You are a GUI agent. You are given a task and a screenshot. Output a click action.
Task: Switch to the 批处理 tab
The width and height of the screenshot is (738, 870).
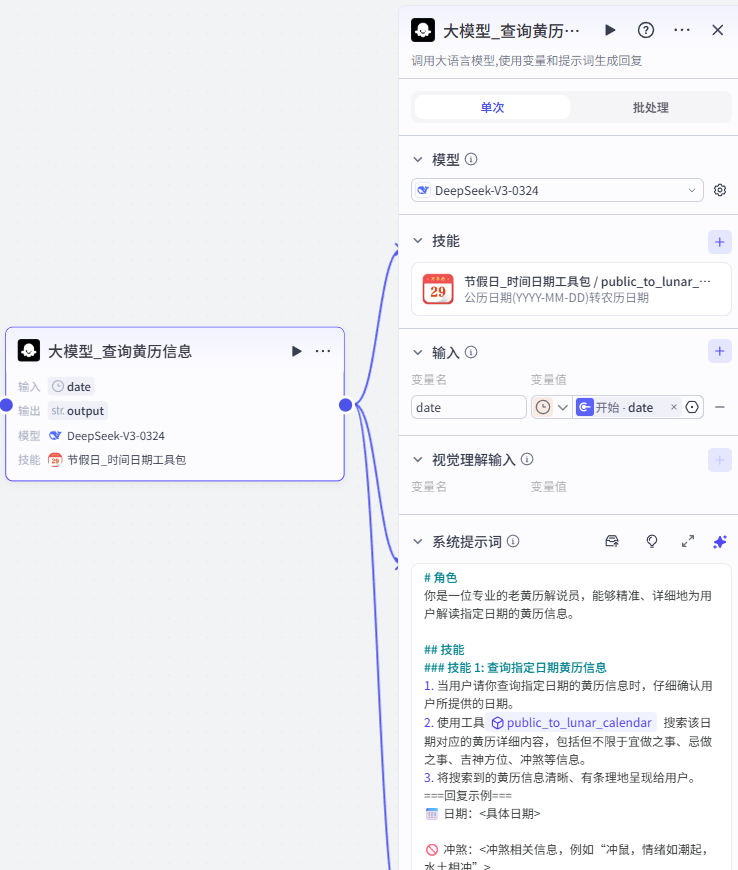coord(650,107)
